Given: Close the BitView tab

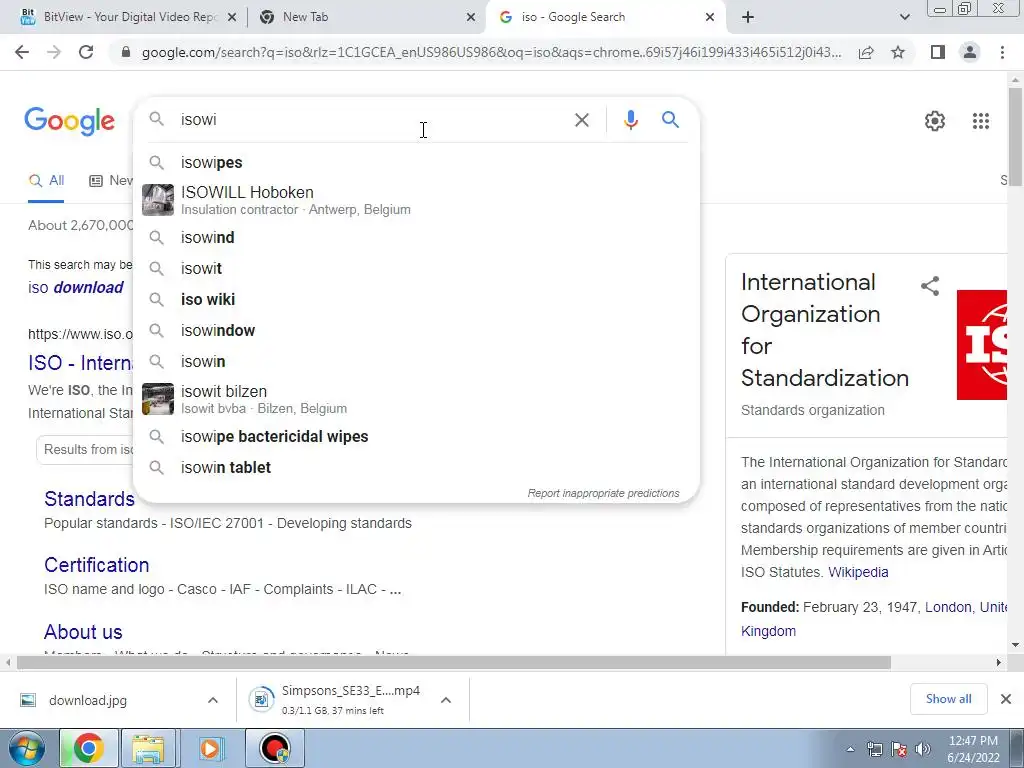Looking at the screenshot, I should click(x=231, y=18).
